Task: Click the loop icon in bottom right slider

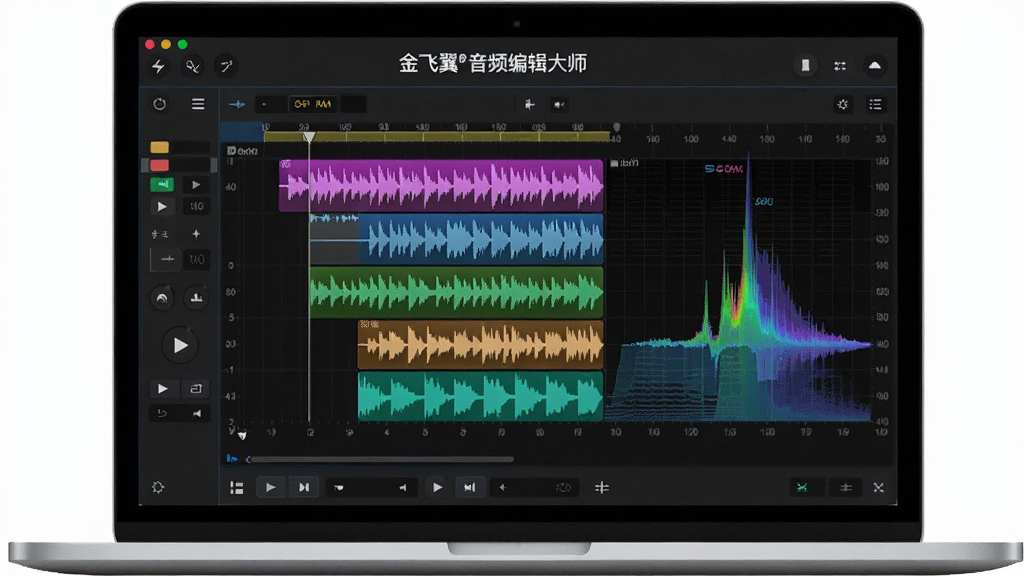Action: [564, 488]
